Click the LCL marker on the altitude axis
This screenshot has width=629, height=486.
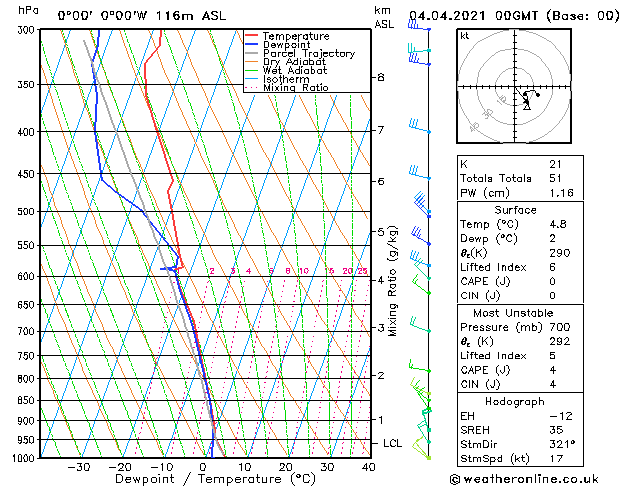coord(393,443)
